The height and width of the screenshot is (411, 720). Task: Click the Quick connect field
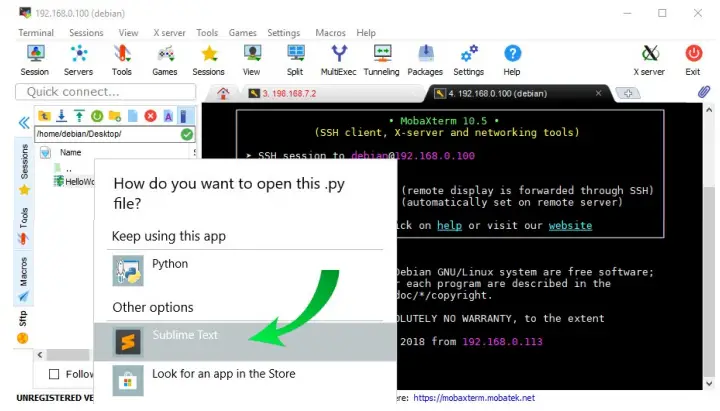tap(106, 92)
